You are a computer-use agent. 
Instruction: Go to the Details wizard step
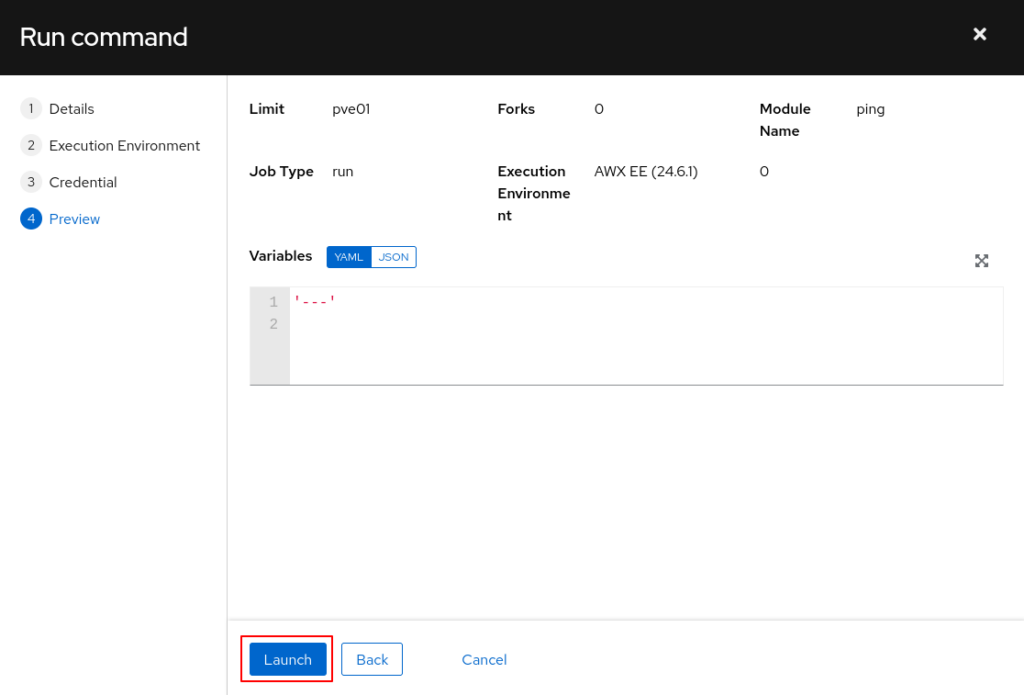pyautogui.click(x=71, y=109)
